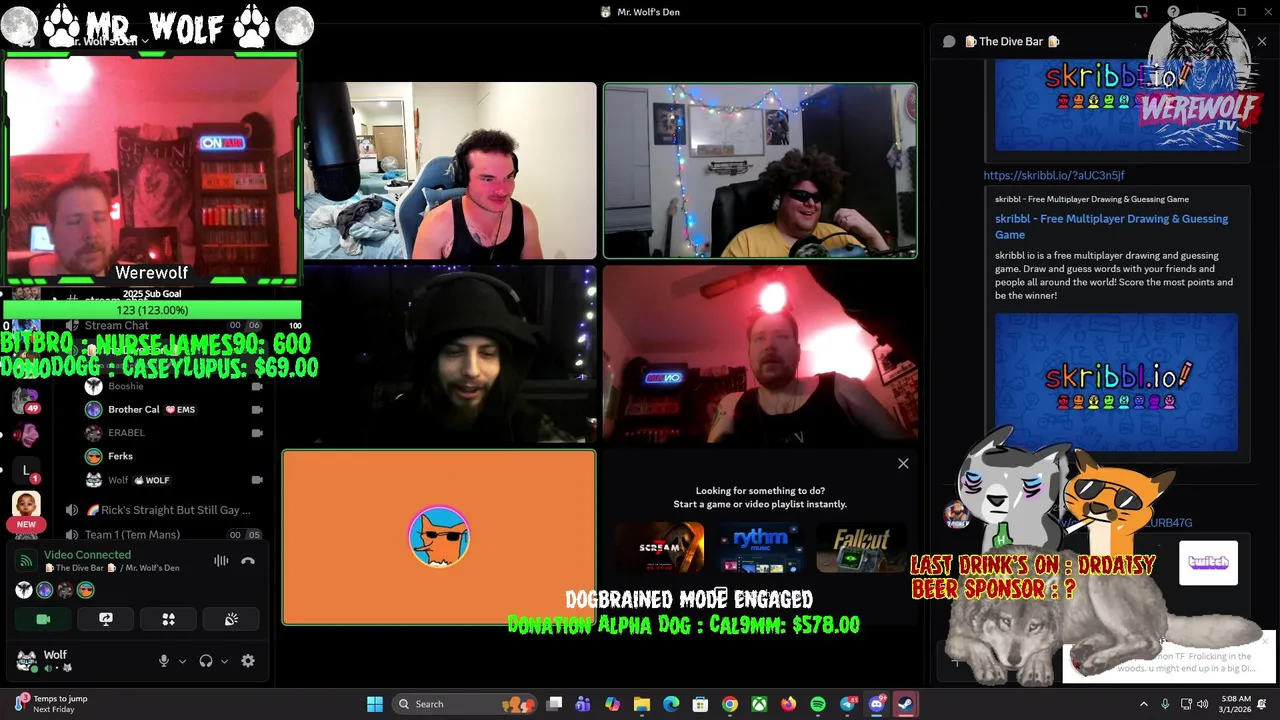Click the taskbar Search box

point(464,704)
